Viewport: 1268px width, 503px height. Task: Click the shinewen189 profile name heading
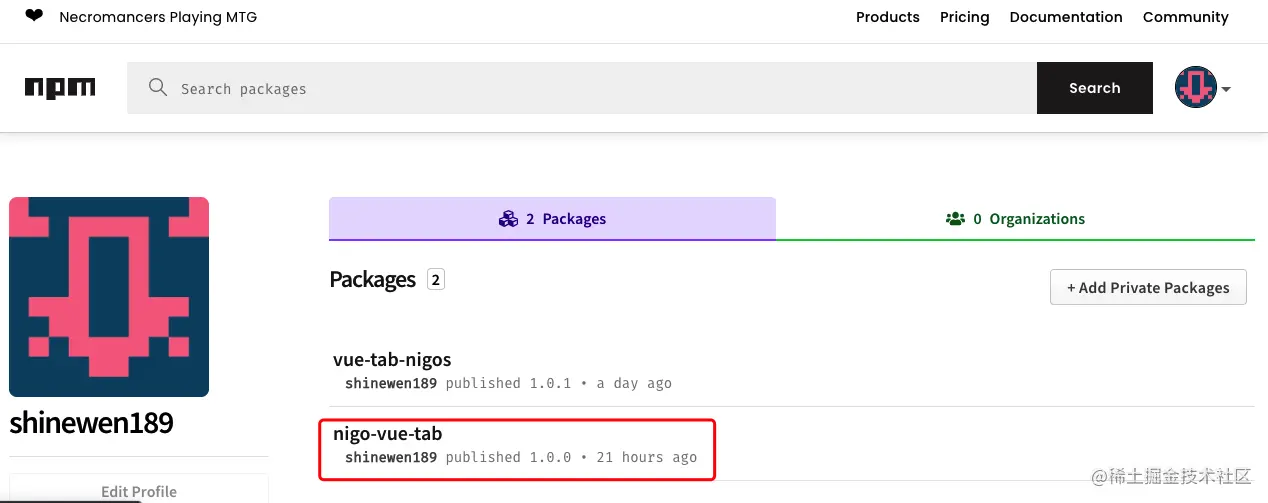(91, 423)
